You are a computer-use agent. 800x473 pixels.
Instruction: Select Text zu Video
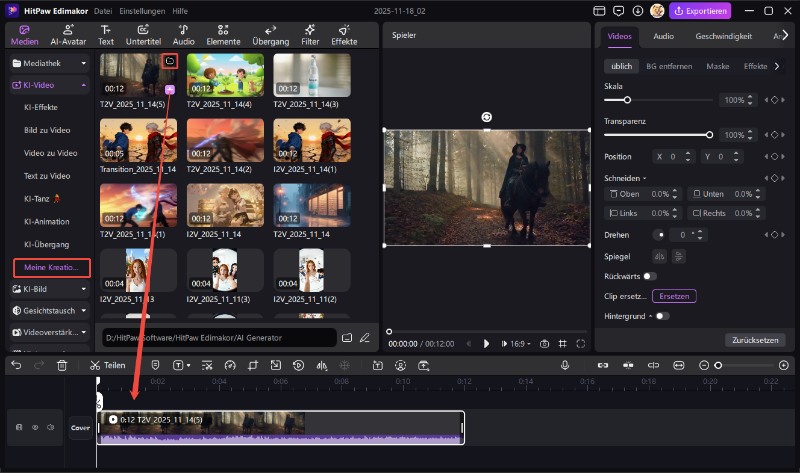(47, 176)
